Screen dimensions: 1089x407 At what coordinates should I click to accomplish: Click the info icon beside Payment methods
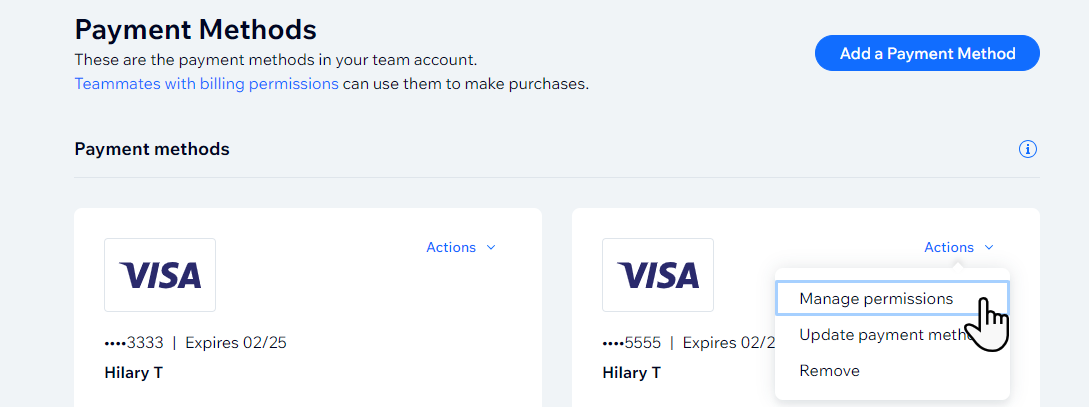point(1027,149)
